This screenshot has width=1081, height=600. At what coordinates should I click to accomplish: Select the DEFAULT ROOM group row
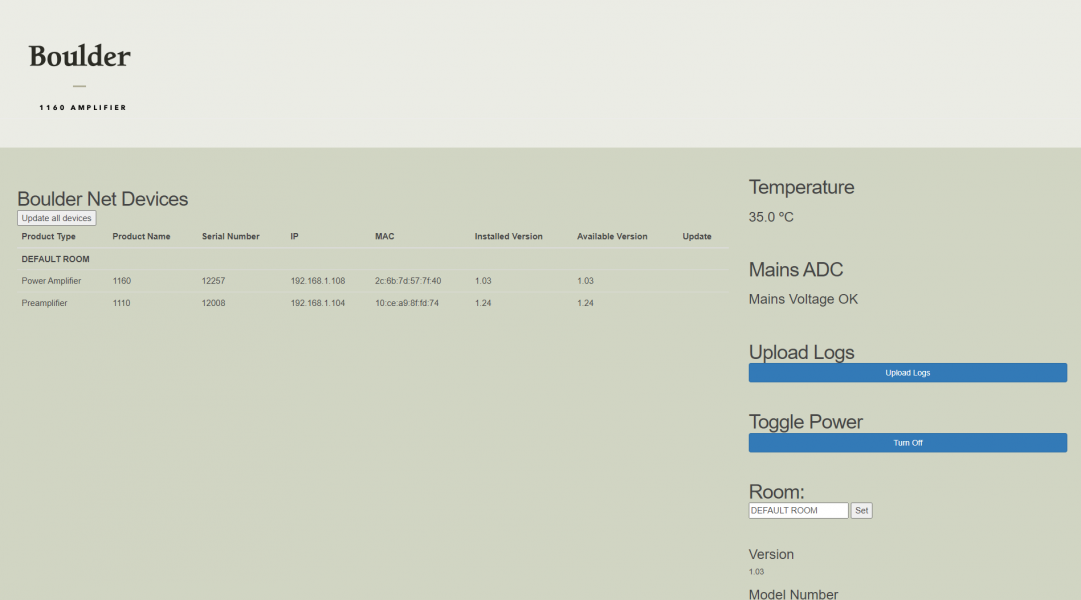pos(372,259)
